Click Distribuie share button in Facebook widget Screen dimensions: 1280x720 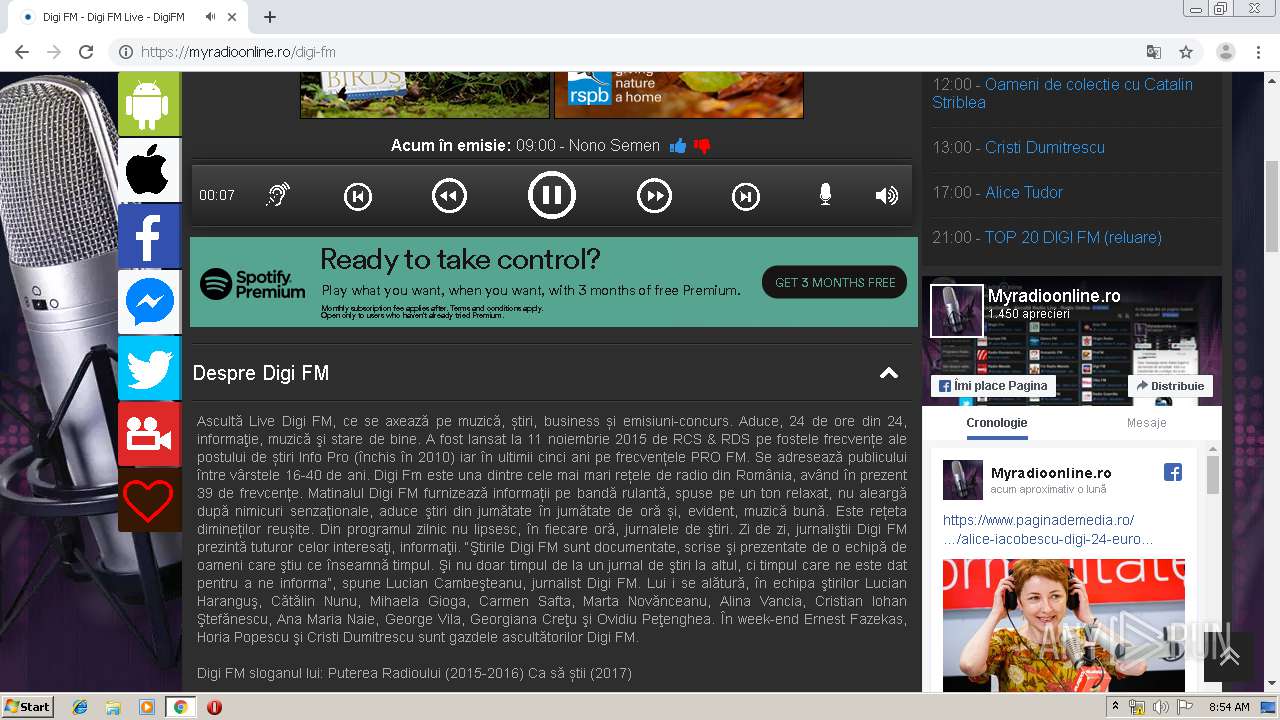[x=1170, y=386]
